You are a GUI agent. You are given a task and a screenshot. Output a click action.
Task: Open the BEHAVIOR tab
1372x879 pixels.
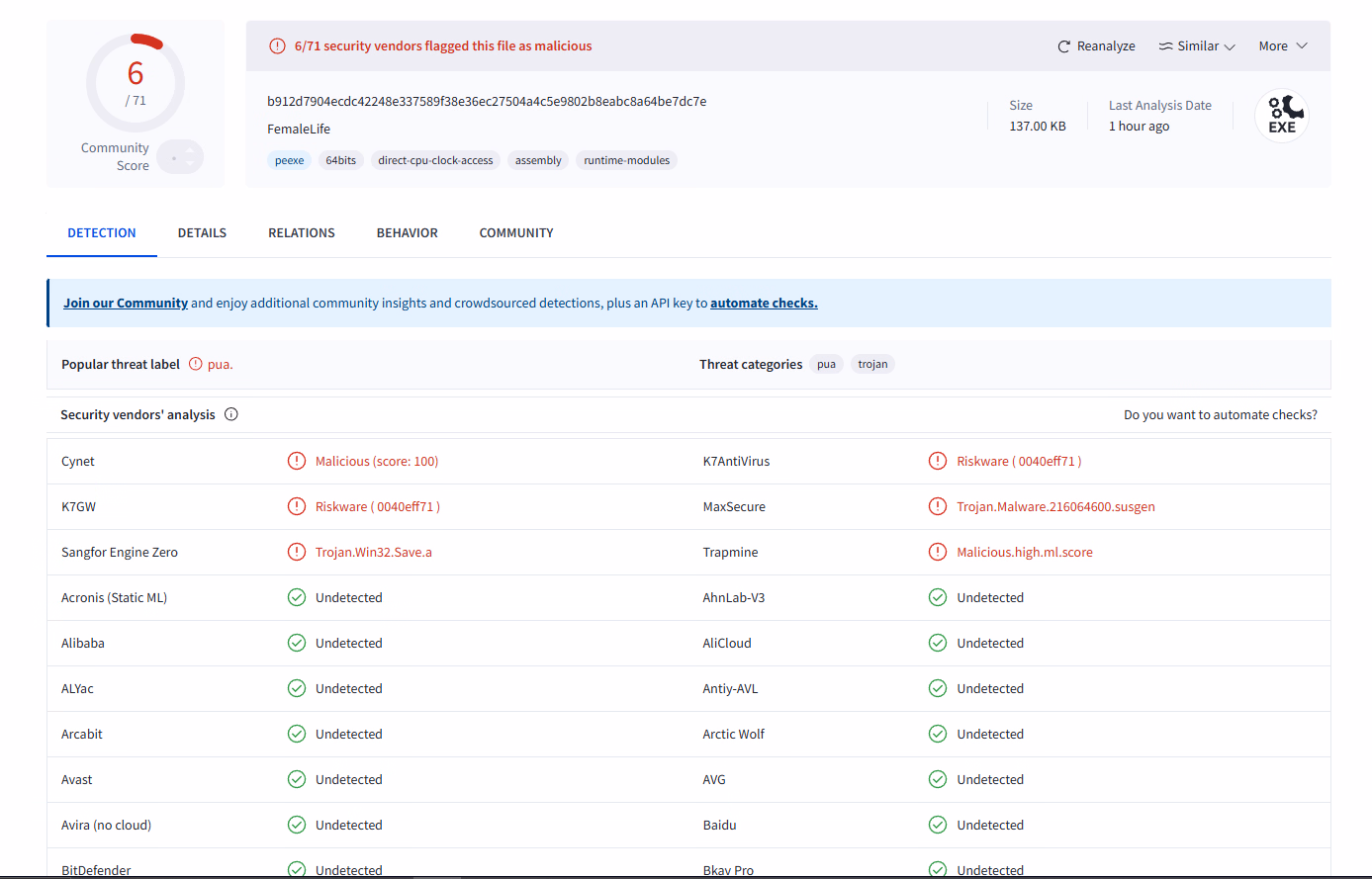pos(407,233)
